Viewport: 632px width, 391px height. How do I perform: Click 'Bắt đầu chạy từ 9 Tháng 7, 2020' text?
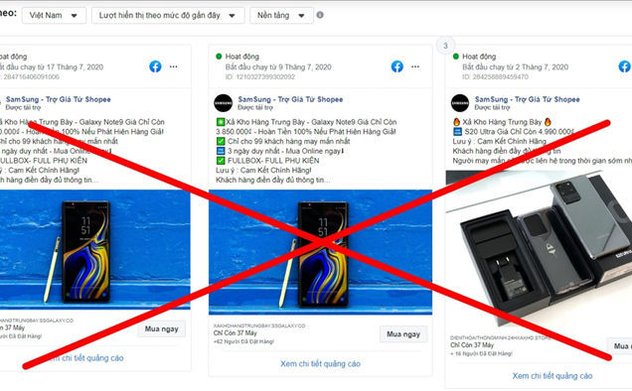(x=279, y=67)
